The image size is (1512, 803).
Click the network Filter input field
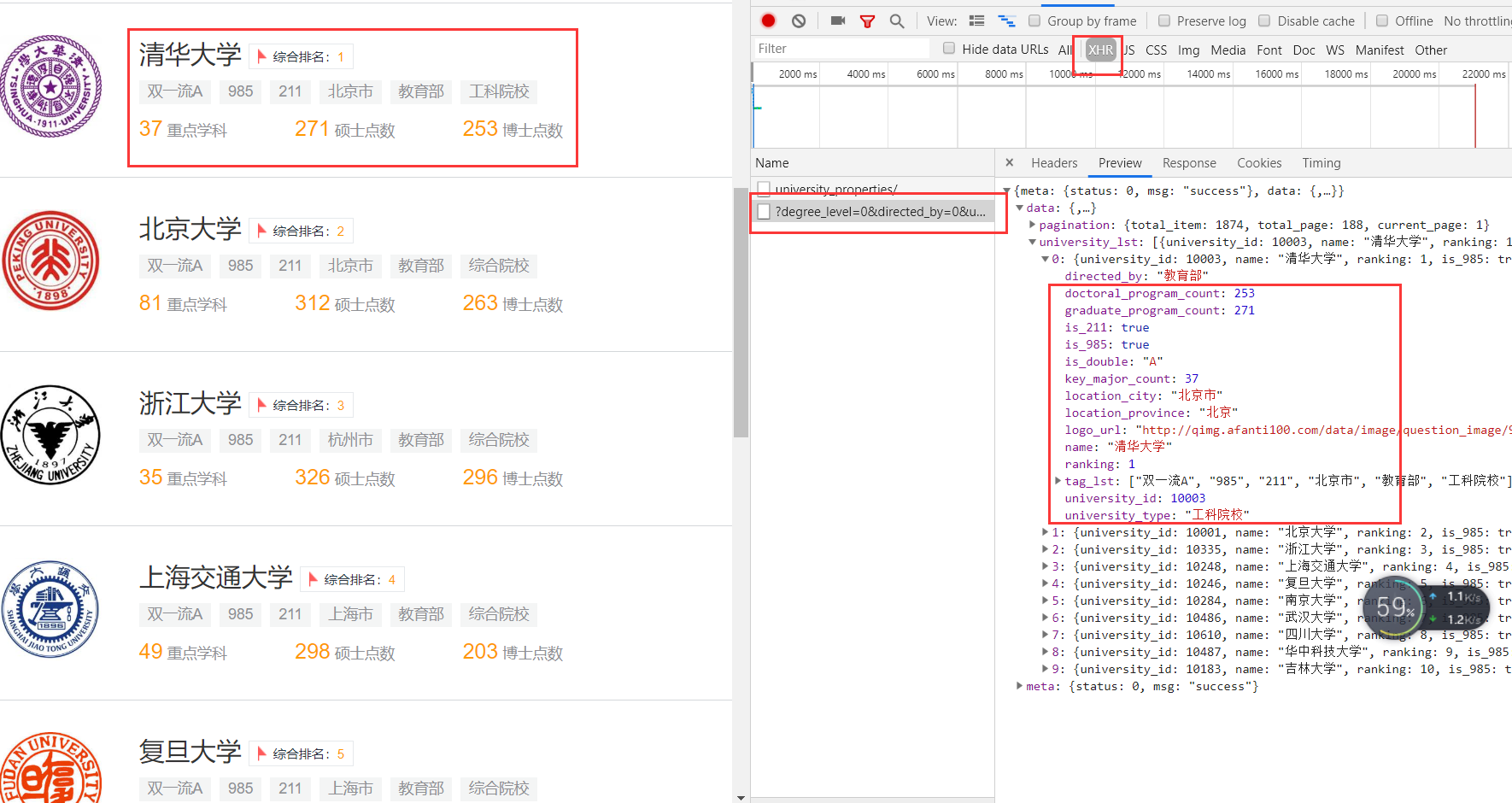(x=841, y=49)
